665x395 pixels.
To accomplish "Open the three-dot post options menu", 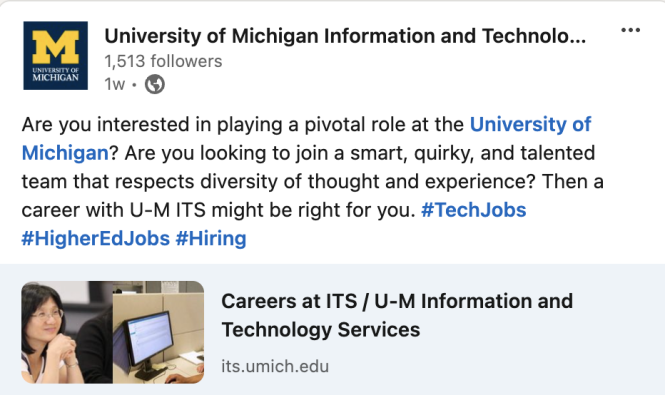I will click(x=630, y=30).
